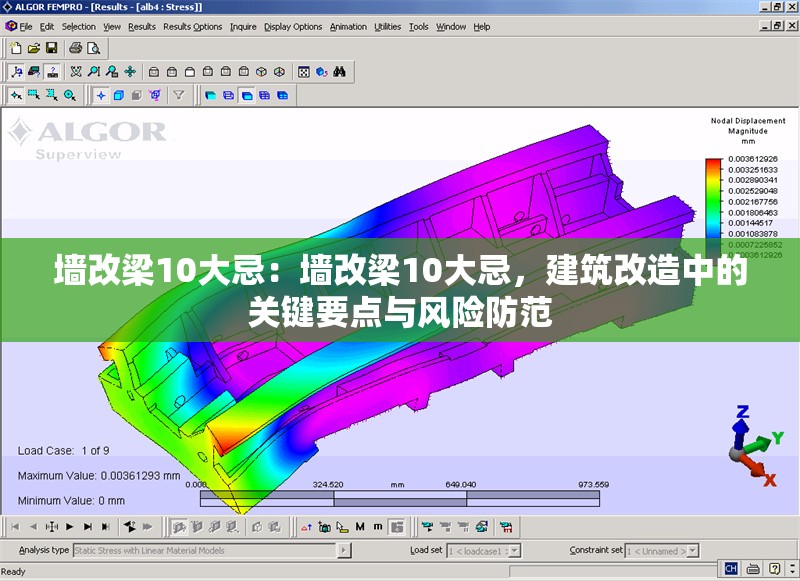Open Print Preview from the toolbar
Image resolution: width=800 pixels, height=581 pixels.
[x=93, y=48]
